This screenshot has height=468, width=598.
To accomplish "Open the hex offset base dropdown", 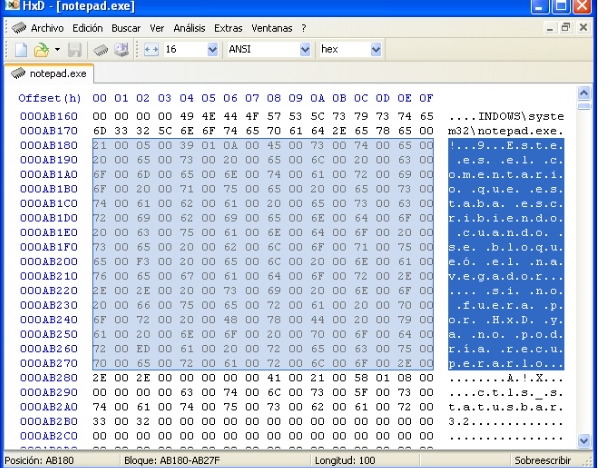I will pyautogui.click(x=376, y=50).
